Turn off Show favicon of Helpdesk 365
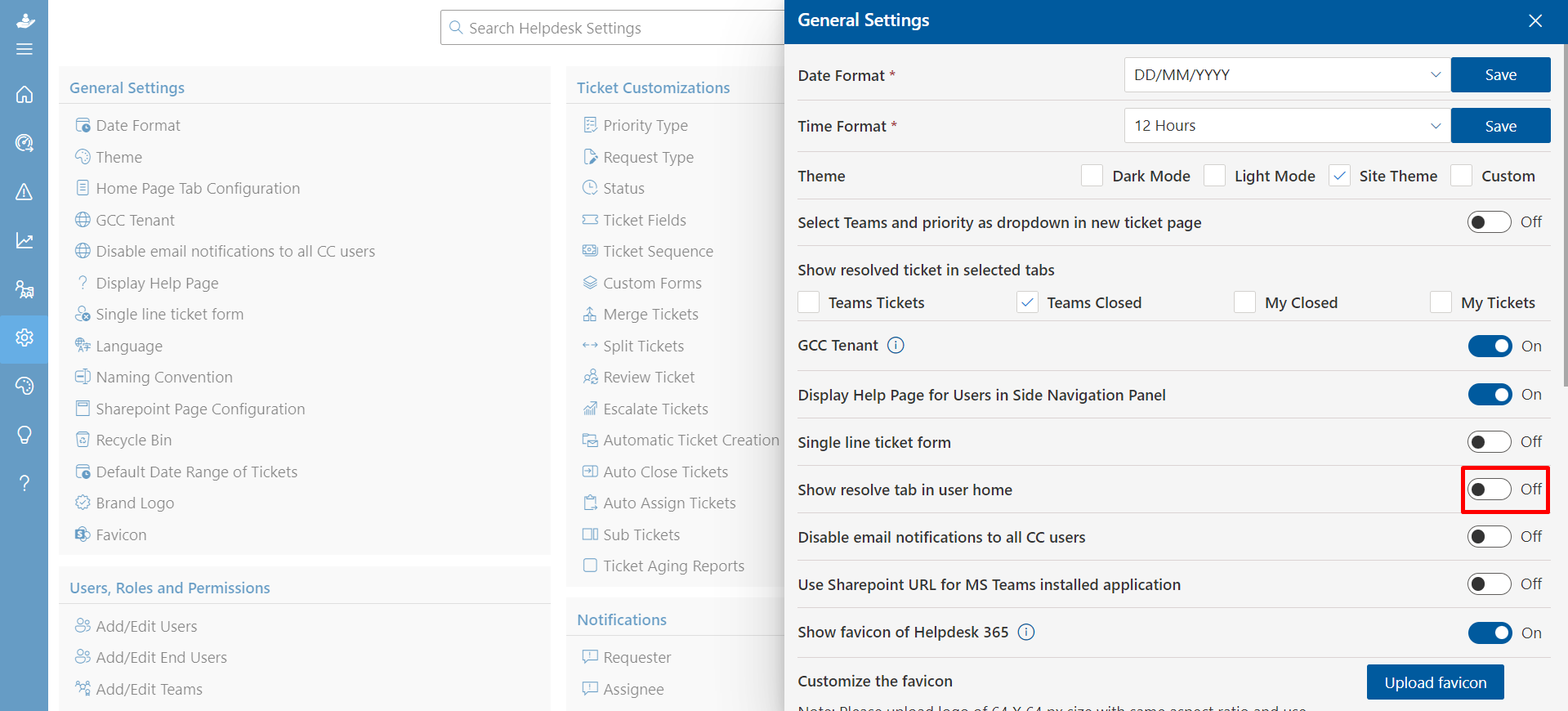Image resolution: width=1568 pixels, height=711 pixels. (x=1490, y=633)
